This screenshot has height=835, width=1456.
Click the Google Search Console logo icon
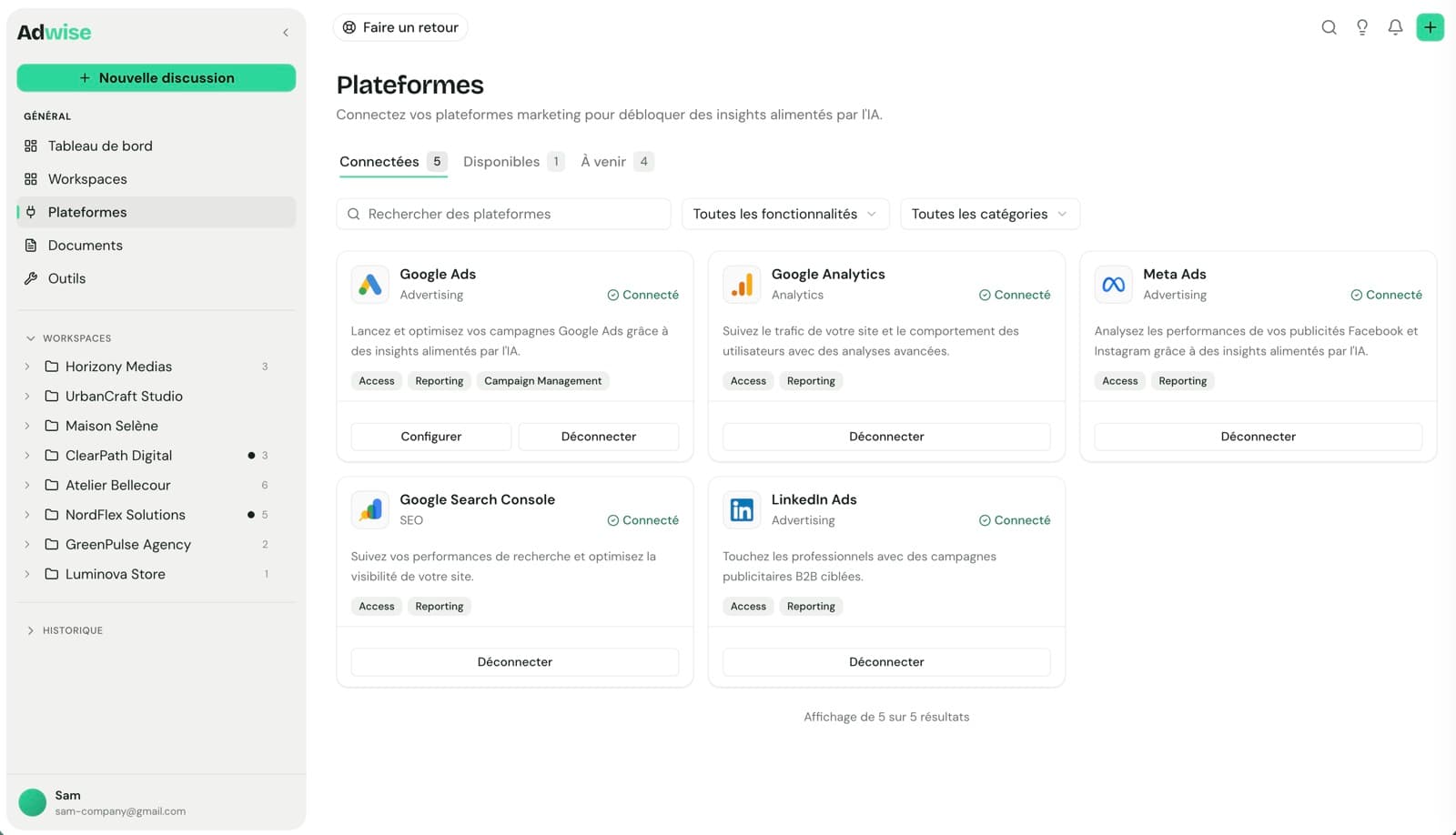point(370,510)
